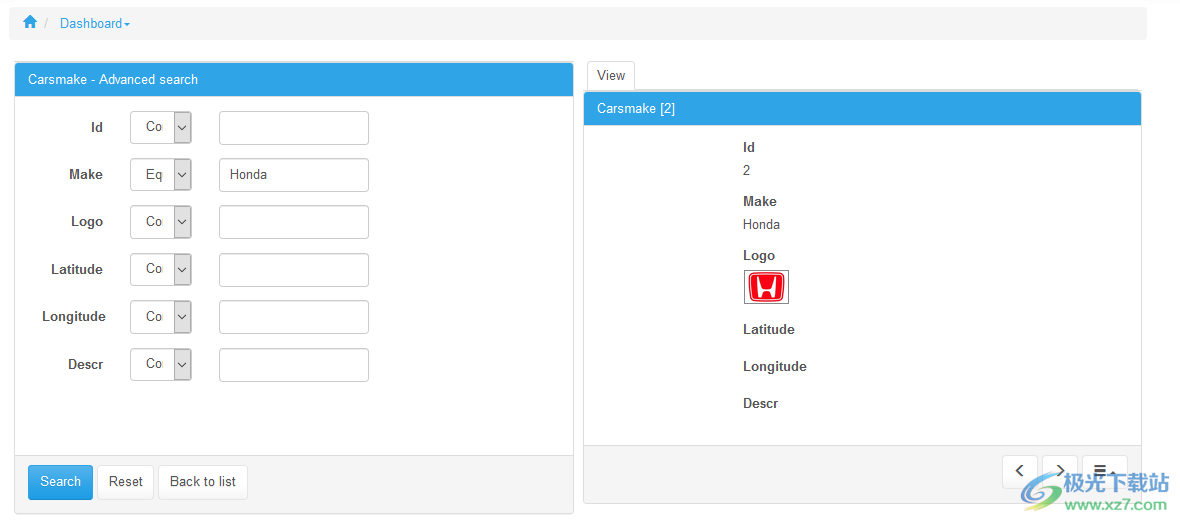
Task: Open the Make operator dropdown
Action: tap(161, 174)
